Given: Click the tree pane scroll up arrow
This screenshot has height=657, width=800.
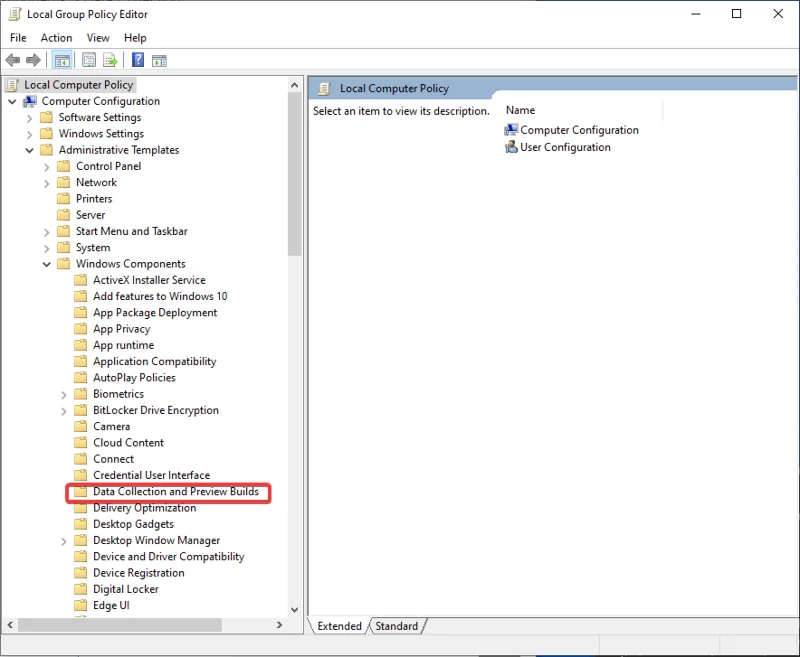Looking at the screenshot, I should 294,85.
